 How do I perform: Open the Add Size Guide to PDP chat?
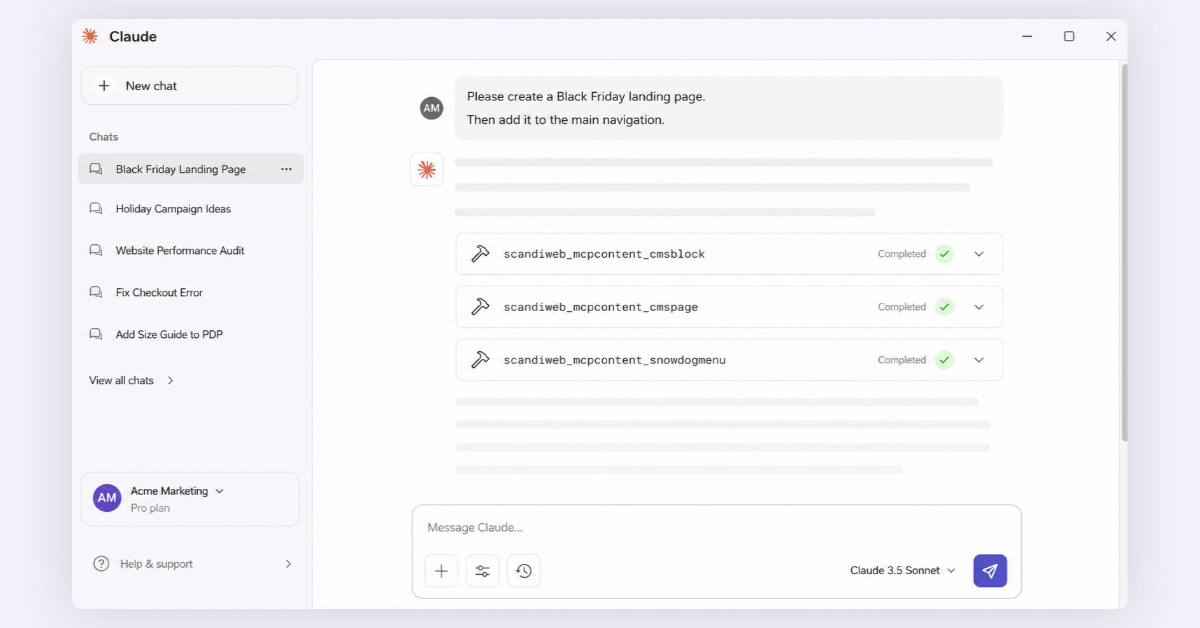pyautogui.click(x=169, y=335)
